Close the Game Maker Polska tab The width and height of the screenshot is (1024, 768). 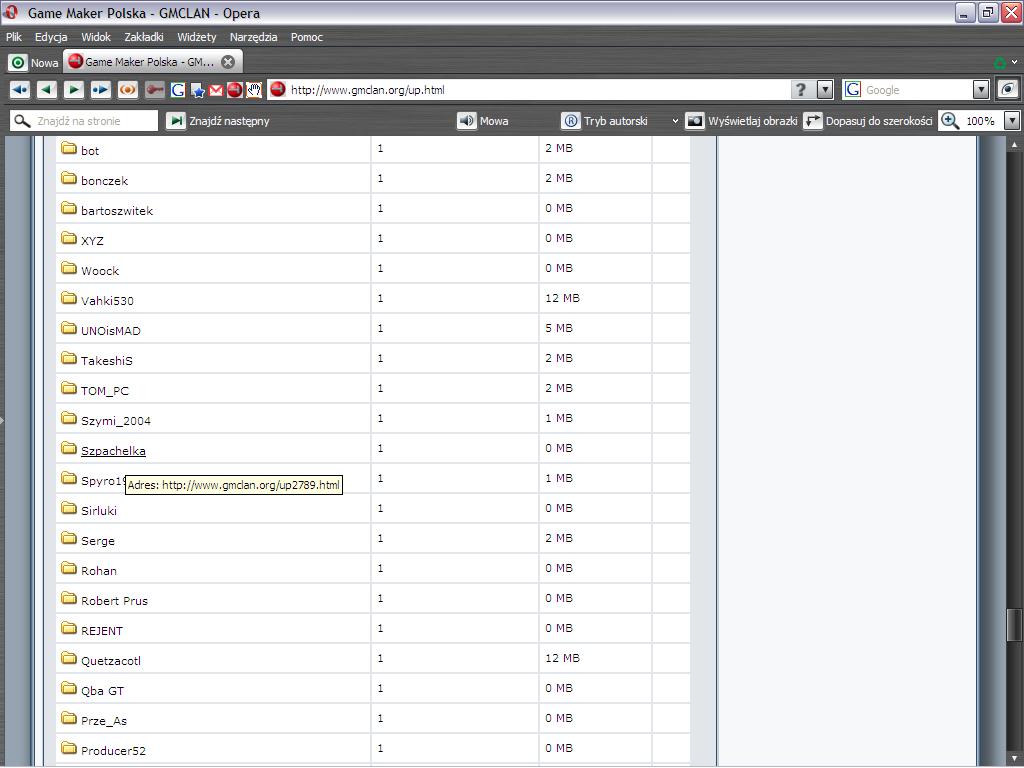coord(228,62)
